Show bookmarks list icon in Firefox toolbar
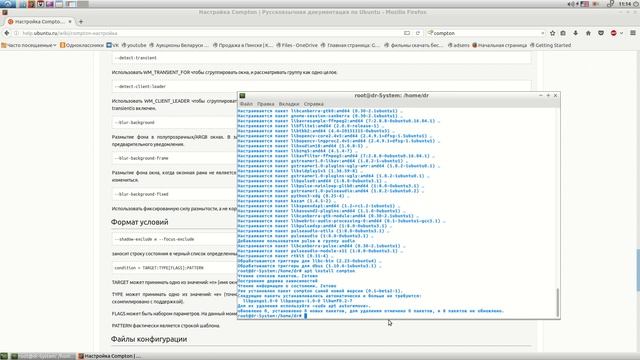This screenshot has width=640, height=360. [x=563, y=33]
